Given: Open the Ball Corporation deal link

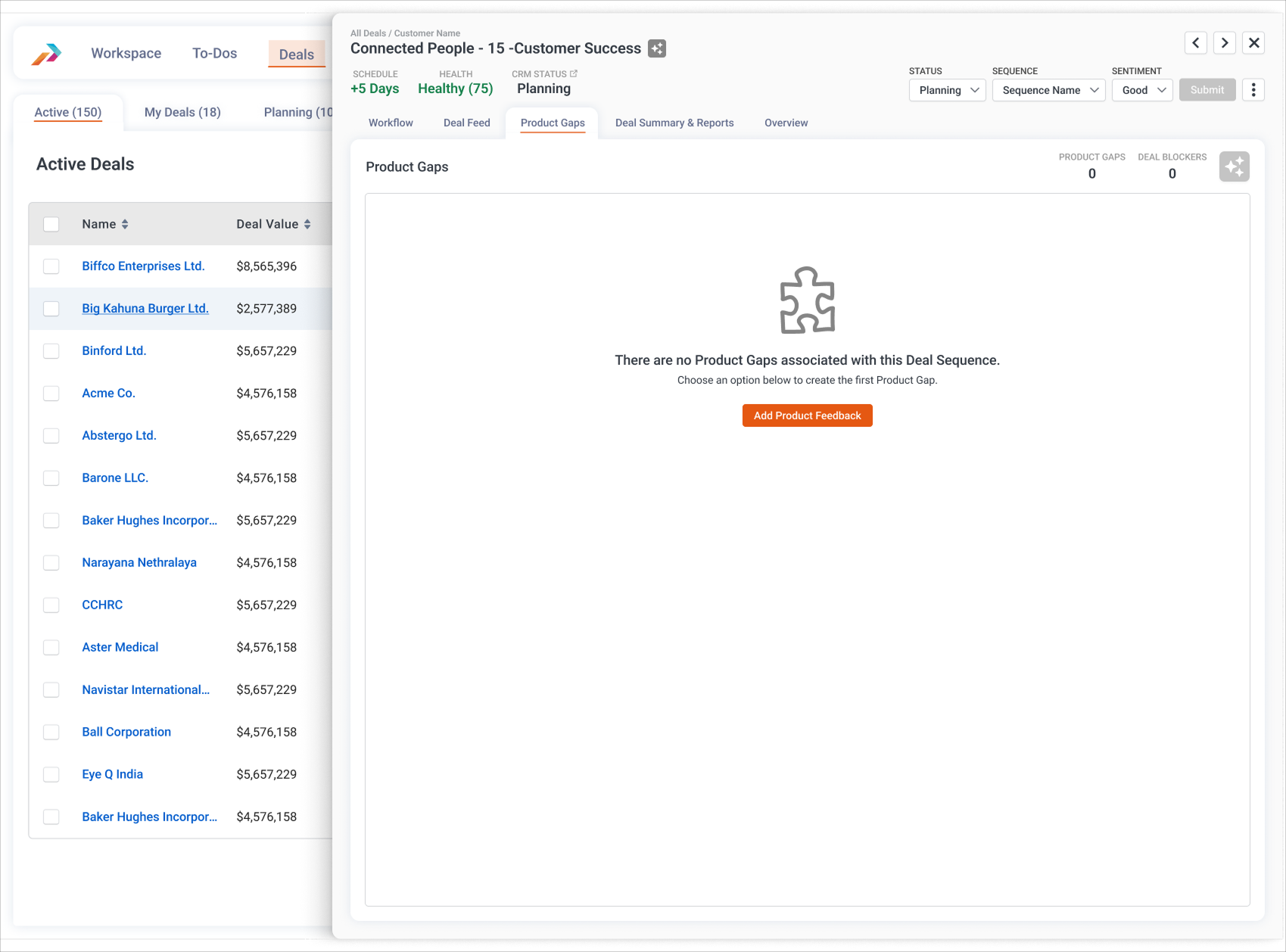Looking at the screenshot, I should [126, 733].
